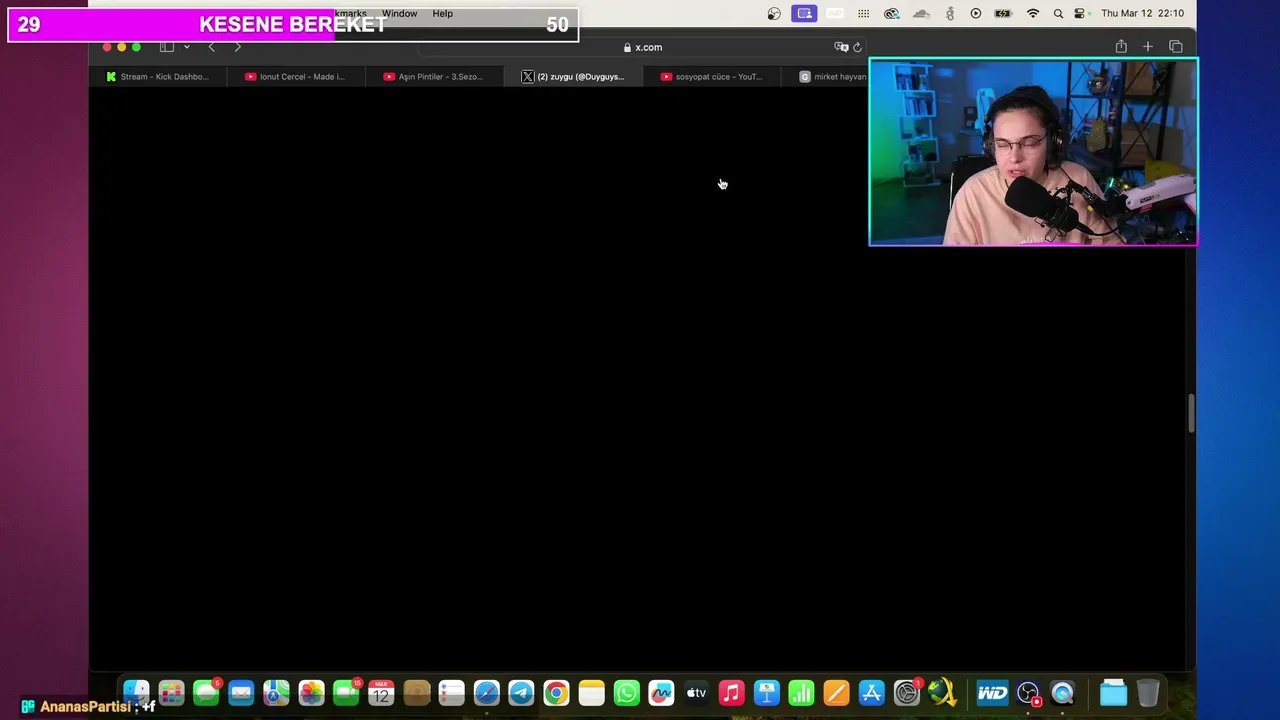Viewport: 1280px width, 720px height.
Task: Open Keynote from the Dock
Action: (x=766, y=692)
